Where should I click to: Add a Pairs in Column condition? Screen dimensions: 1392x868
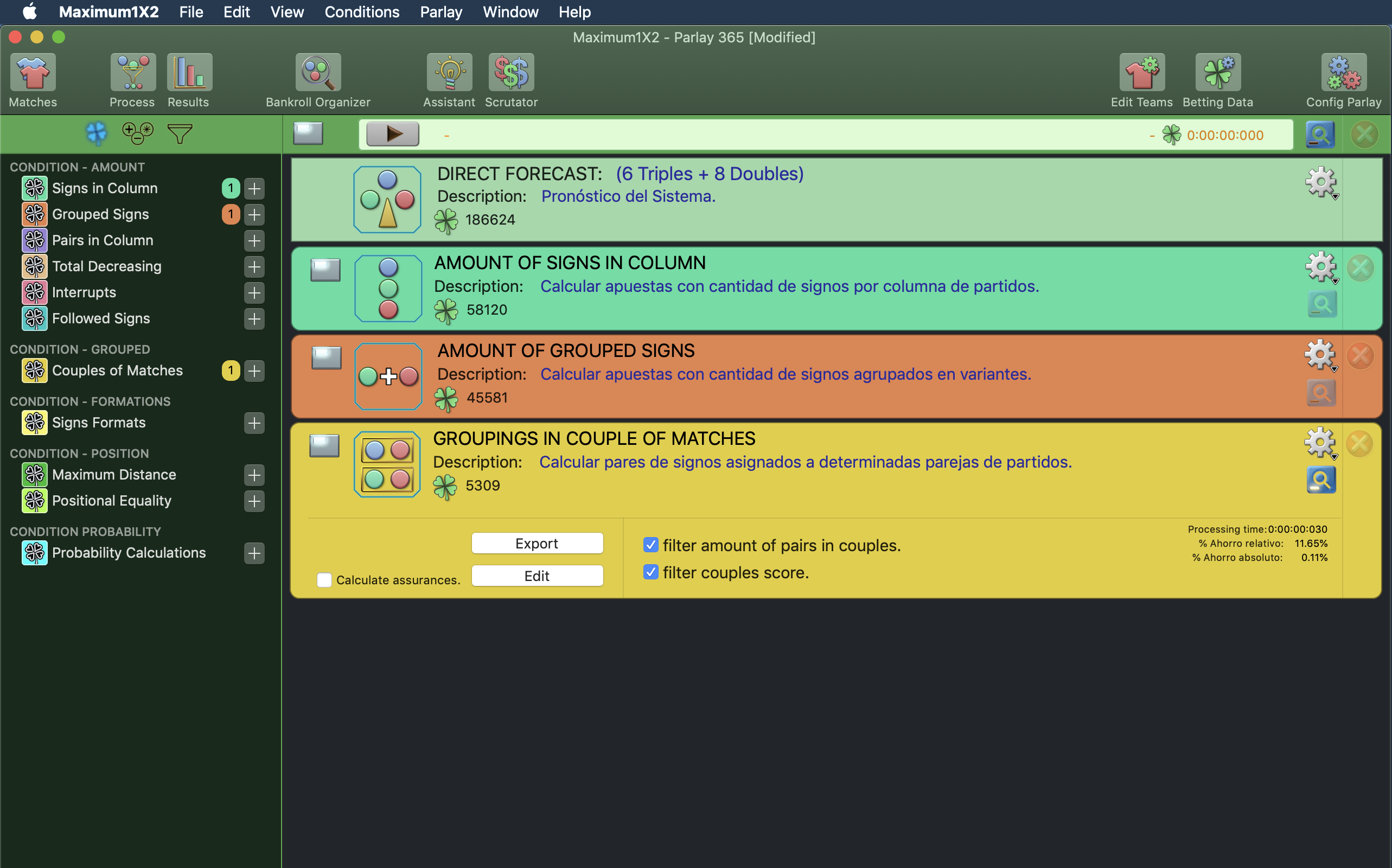[254, 240]
